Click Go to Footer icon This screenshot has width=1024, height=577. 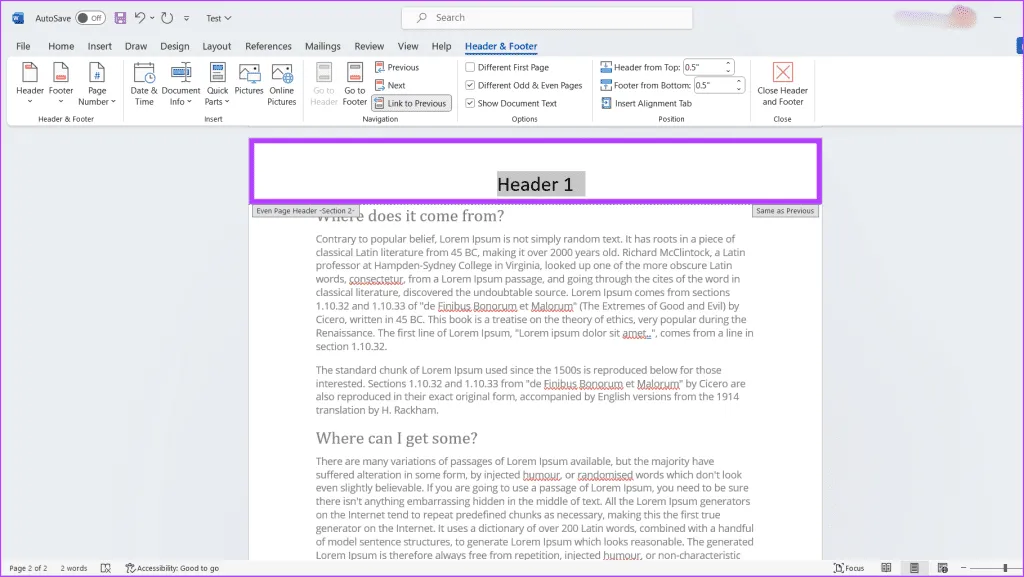pos(355,82)
